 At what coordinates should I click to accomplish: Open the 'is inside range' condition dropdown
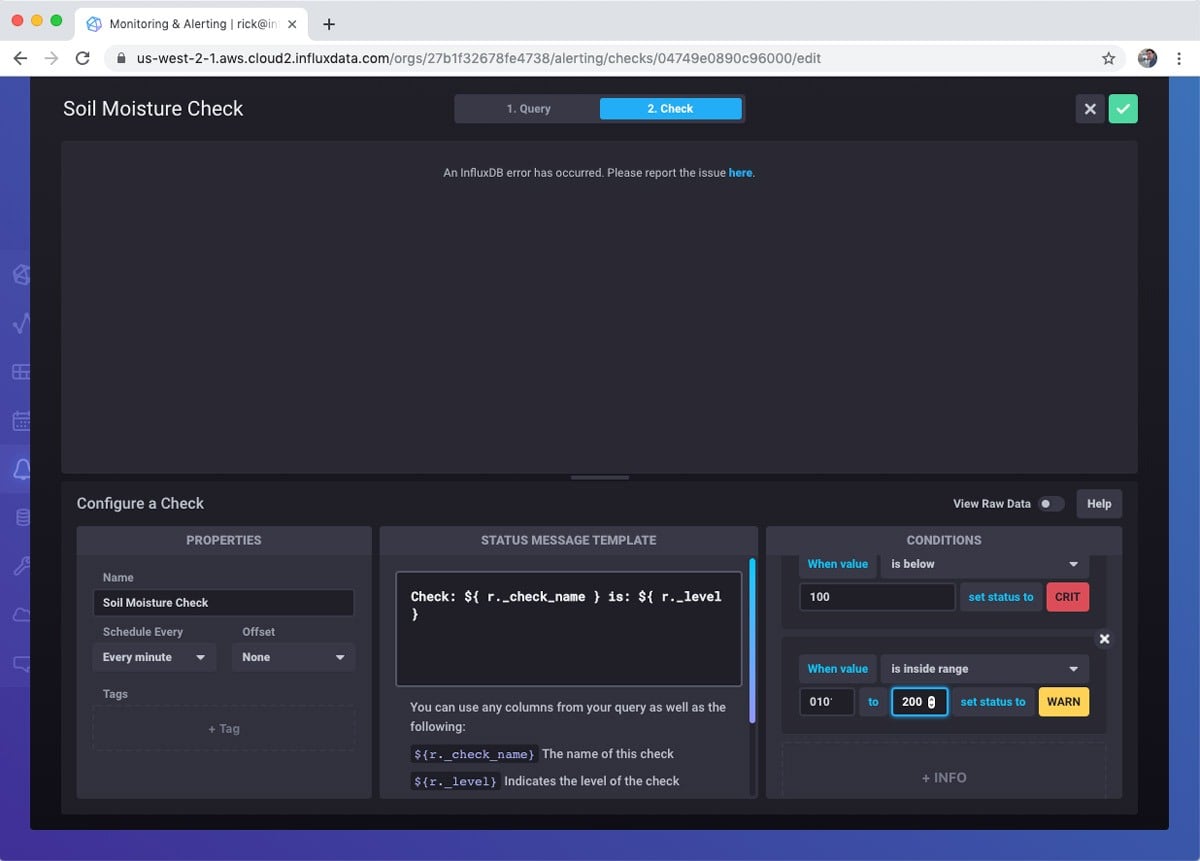coord(983,668)
